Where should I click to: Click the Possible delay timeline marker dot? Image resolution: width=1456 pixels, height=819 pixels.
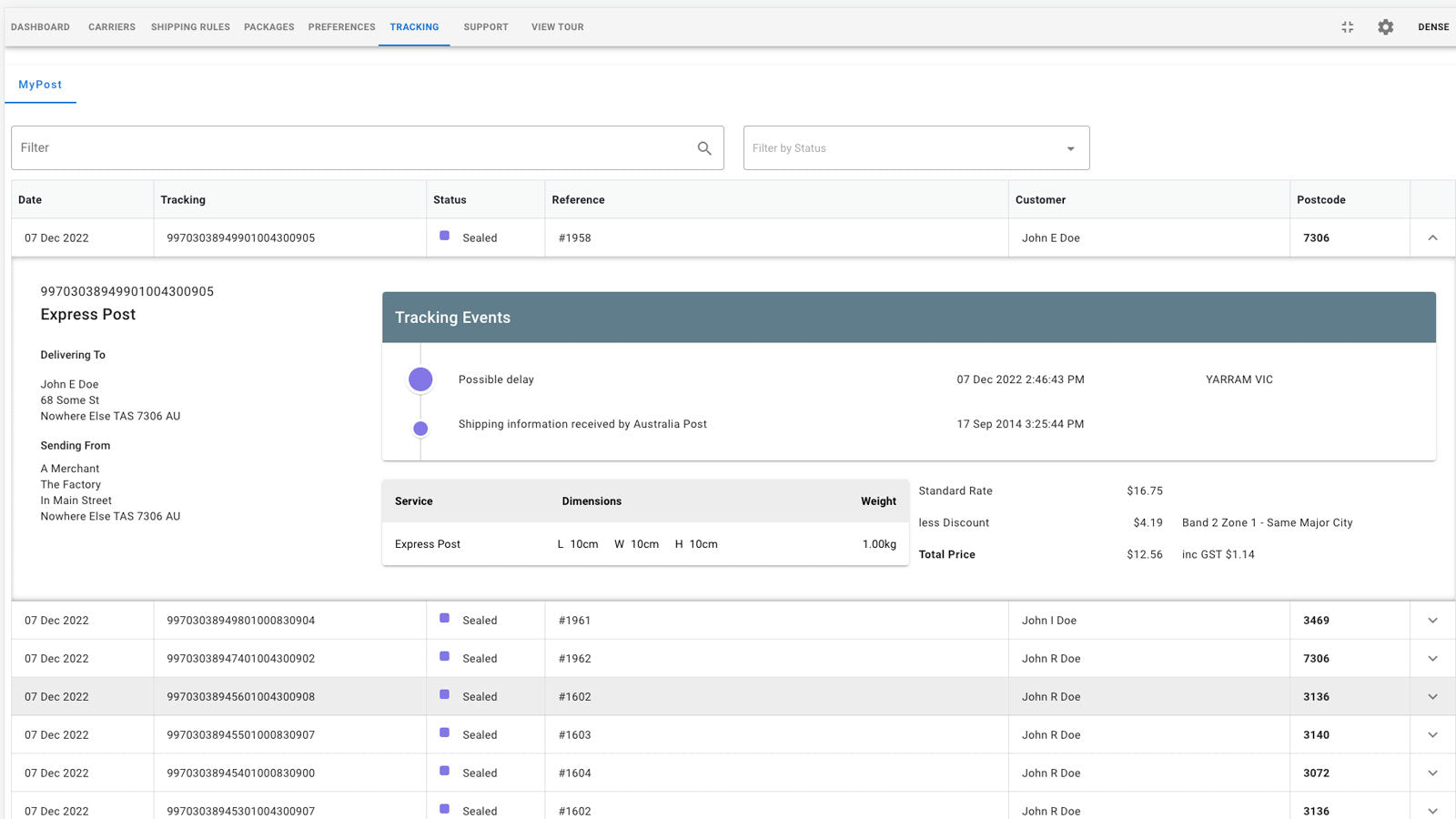pyautogui.click(x=420, y=379)
